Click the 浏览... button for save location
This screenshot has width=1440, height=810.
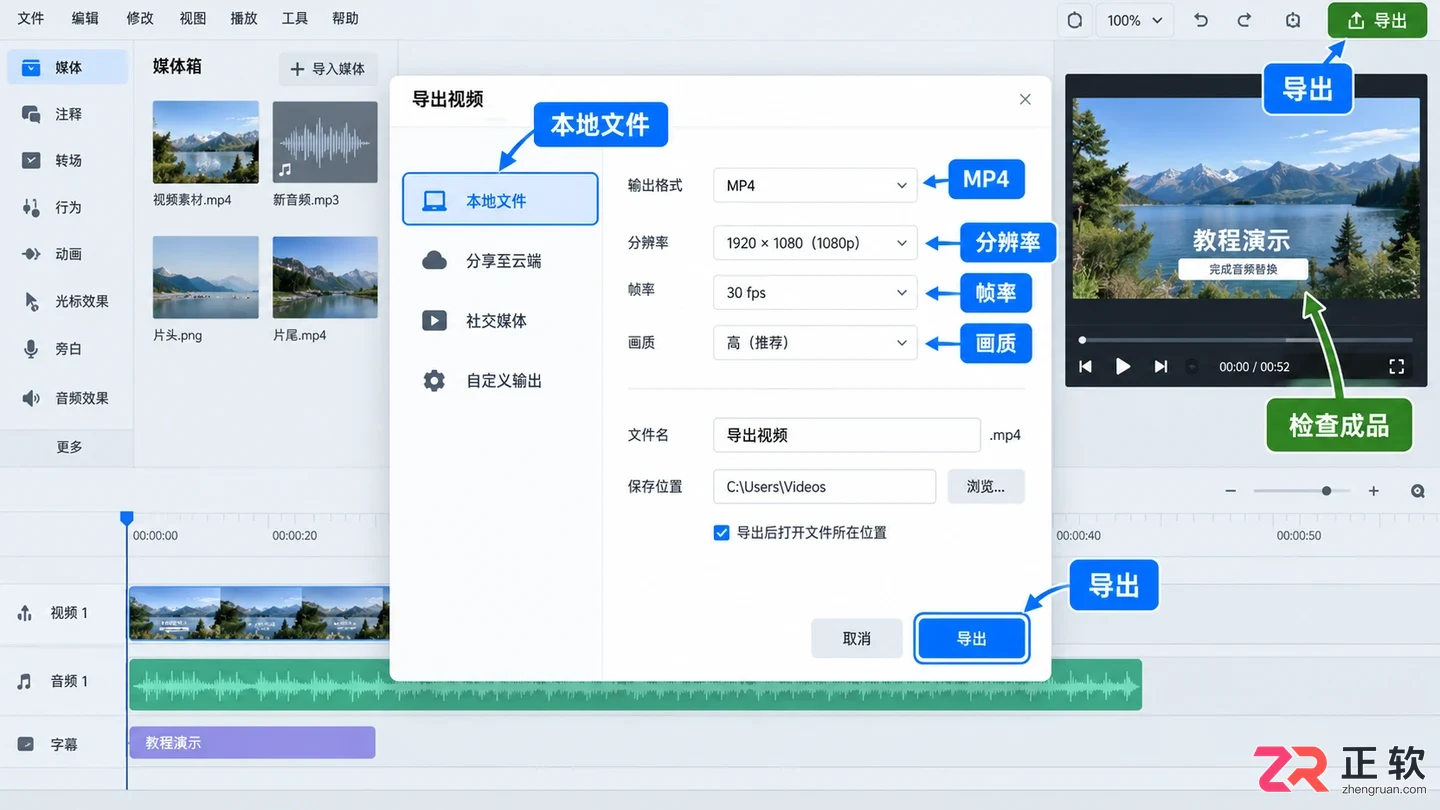click(985, 487)
